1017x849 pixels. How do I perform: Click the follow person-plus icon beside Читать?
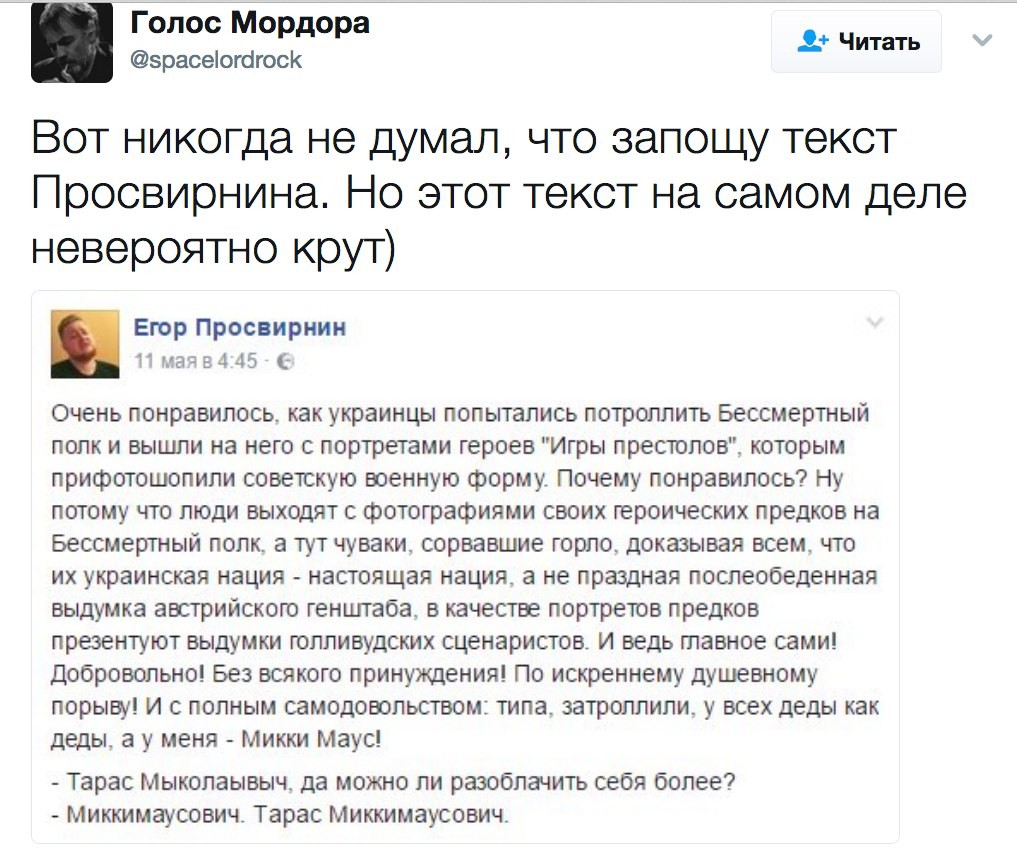pyautogui.click(x=812, y=41)
